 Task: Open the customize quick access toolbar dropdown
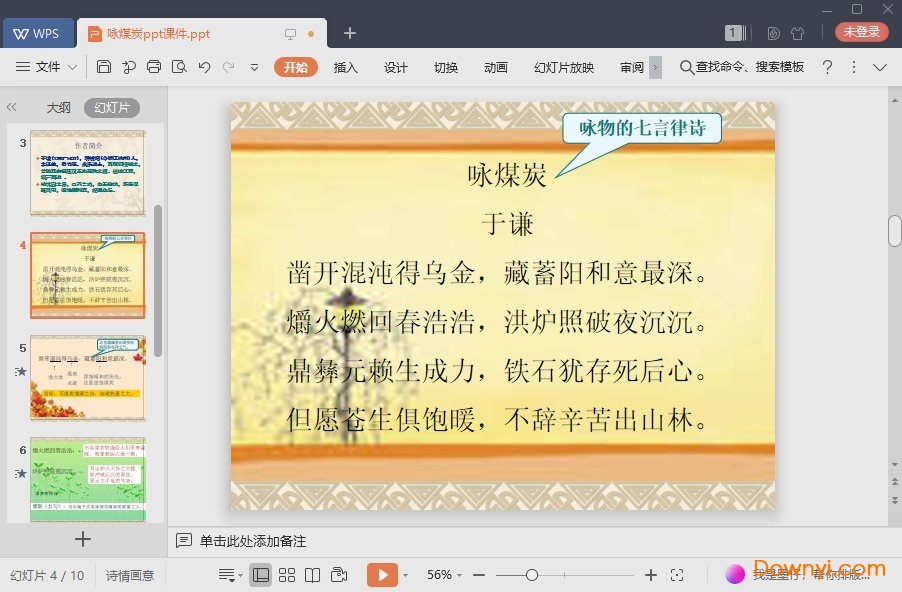(x=255, y=66)
